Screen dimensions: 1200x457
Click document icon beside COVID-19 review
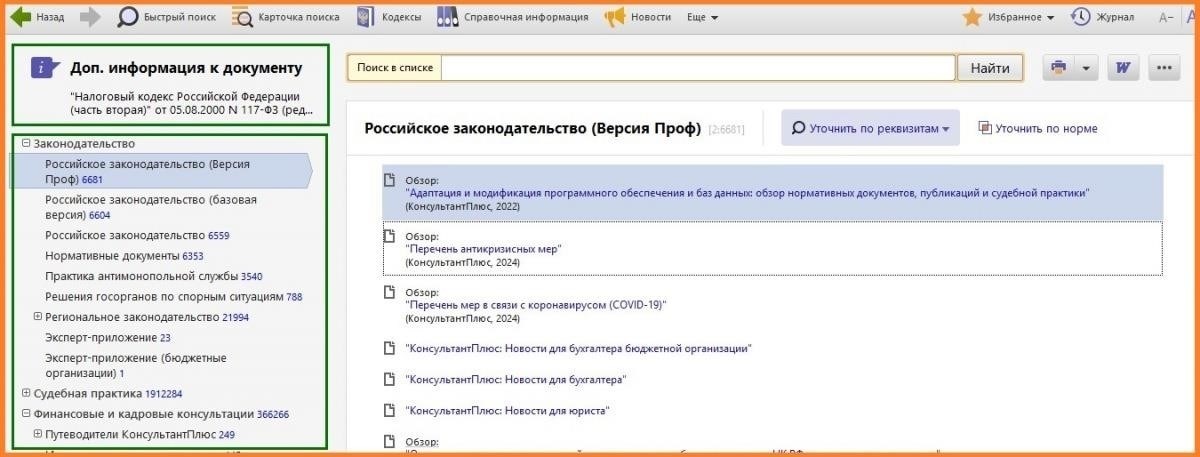(390, 291)
